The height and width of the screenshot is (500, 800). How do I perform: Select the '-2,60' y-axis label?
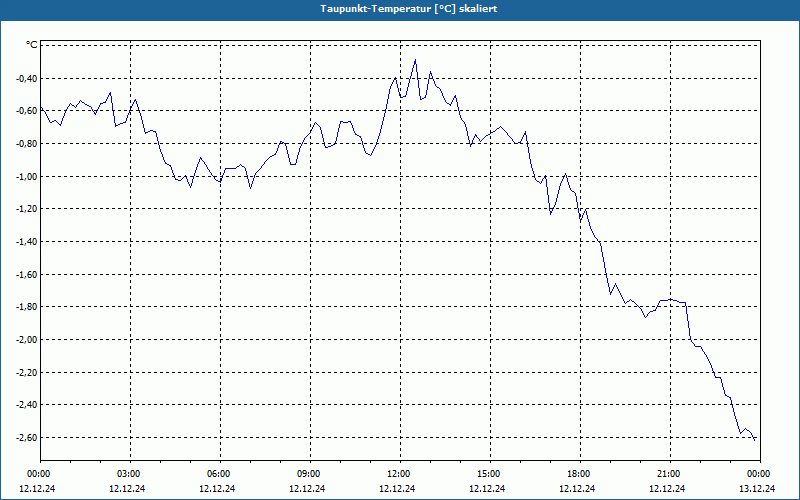pyautogui.click(x=28, y=437)
